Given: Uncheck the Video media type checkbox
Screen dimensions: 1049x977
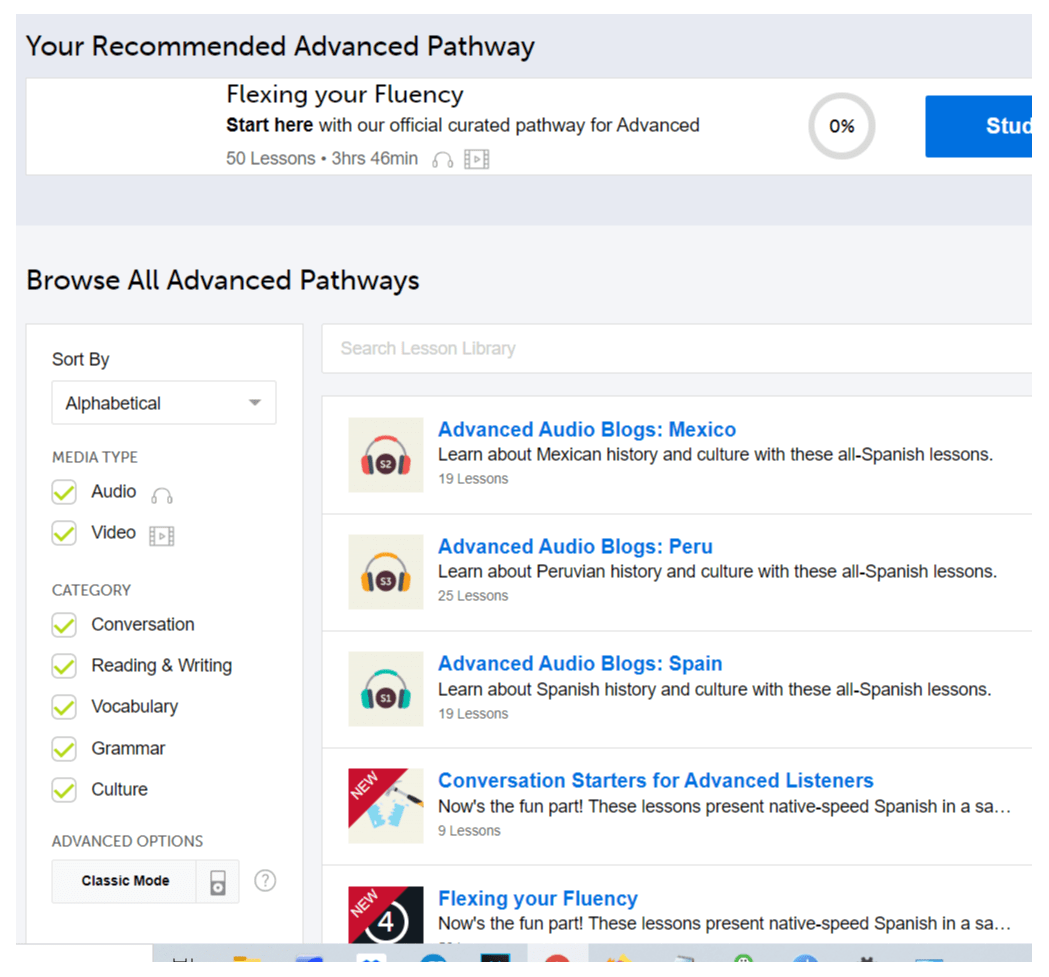Looking at the screenshot, I should click(x=64, y=534).
